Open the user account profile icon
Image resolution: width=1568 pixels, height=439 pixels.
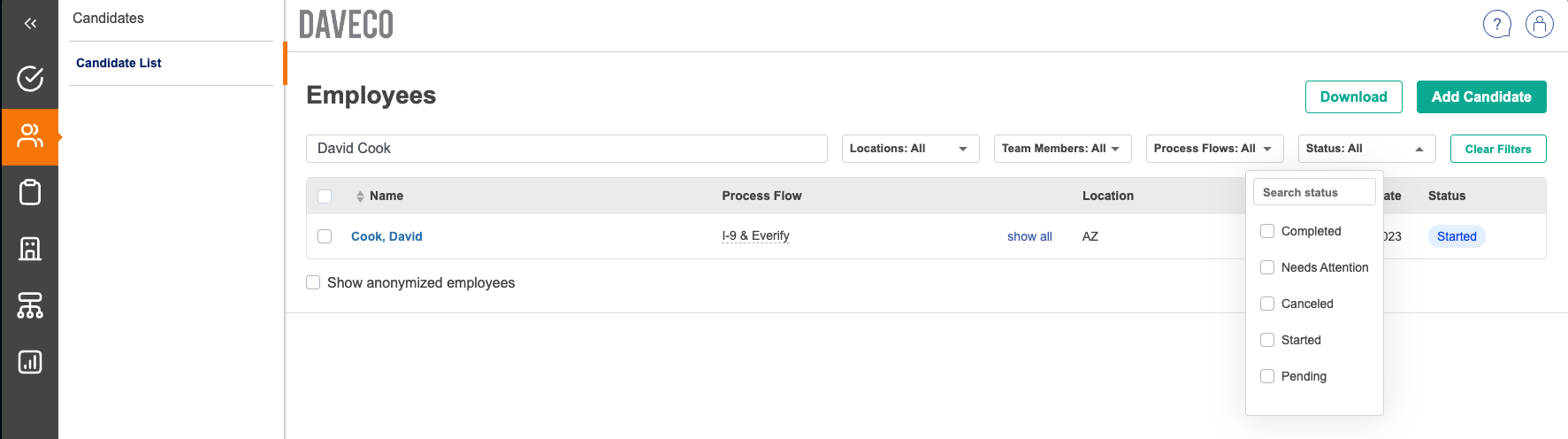click(1539, 24)
